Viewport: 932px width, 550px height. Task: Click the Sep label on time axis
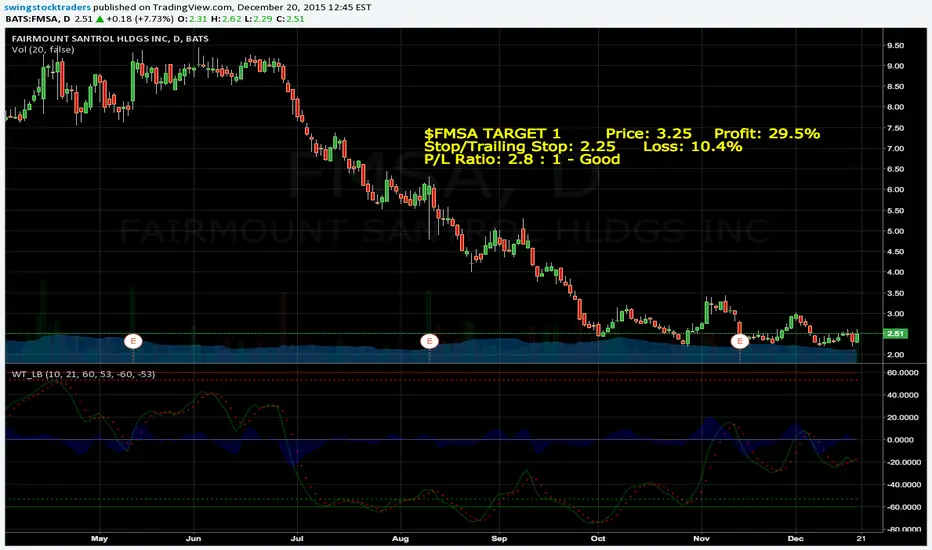click(499, 539)
